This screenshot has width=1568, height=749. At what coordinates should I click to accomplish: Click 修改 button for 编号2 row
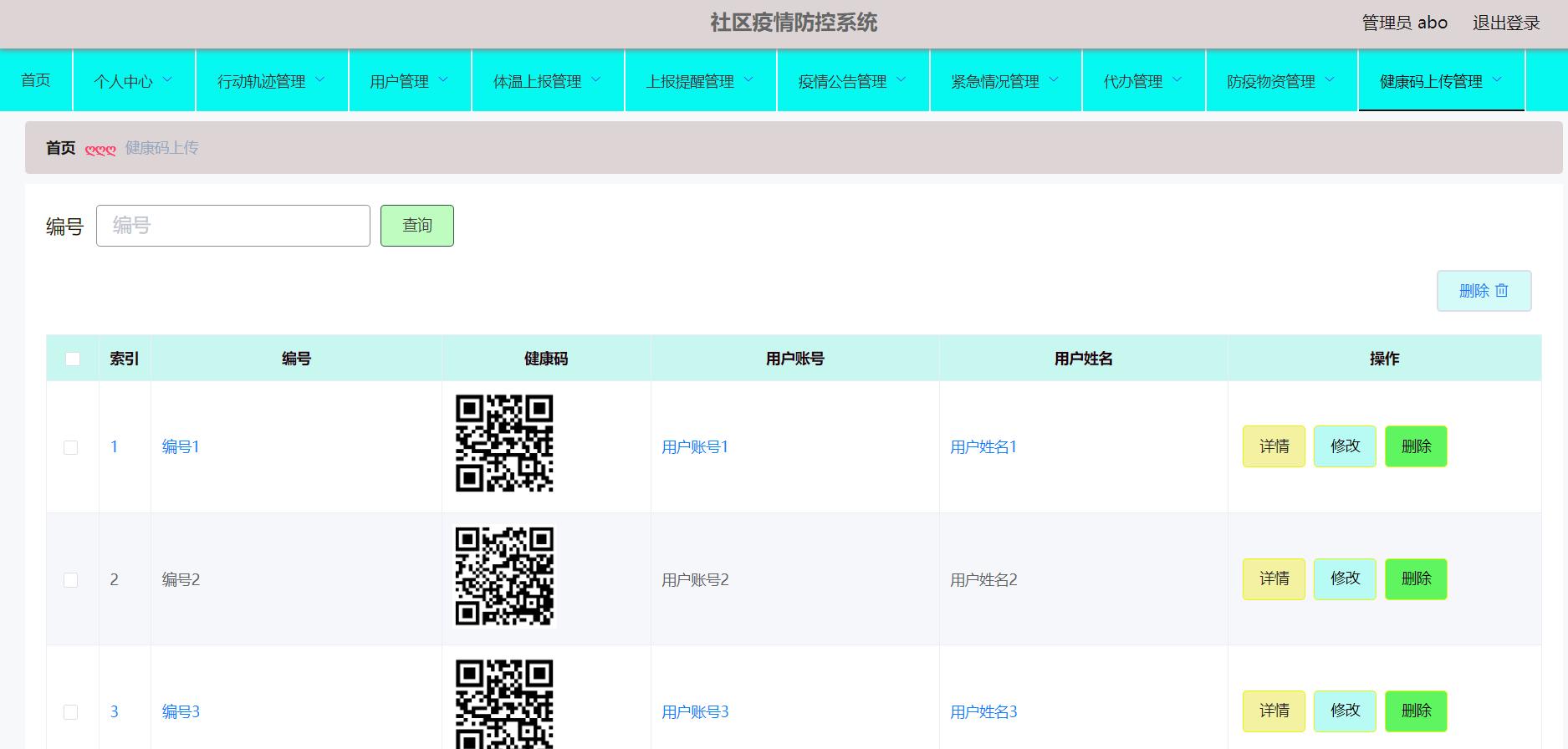1345,578
